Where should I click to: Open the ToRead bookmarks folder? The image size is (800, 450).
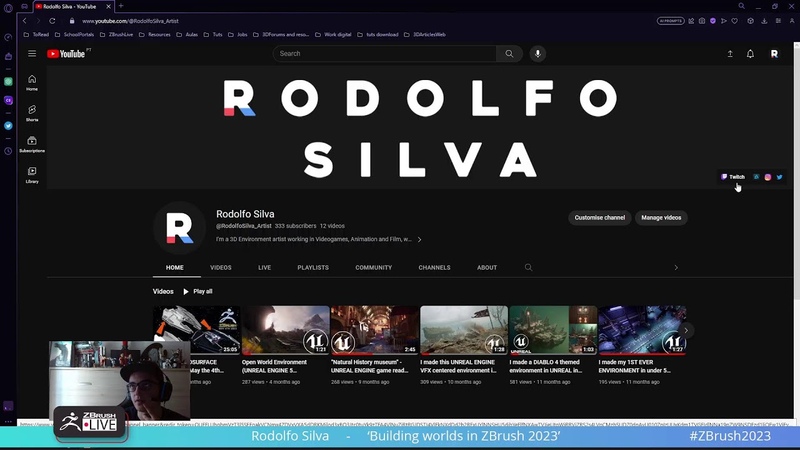pyautogui.click(x=36, y=35)
